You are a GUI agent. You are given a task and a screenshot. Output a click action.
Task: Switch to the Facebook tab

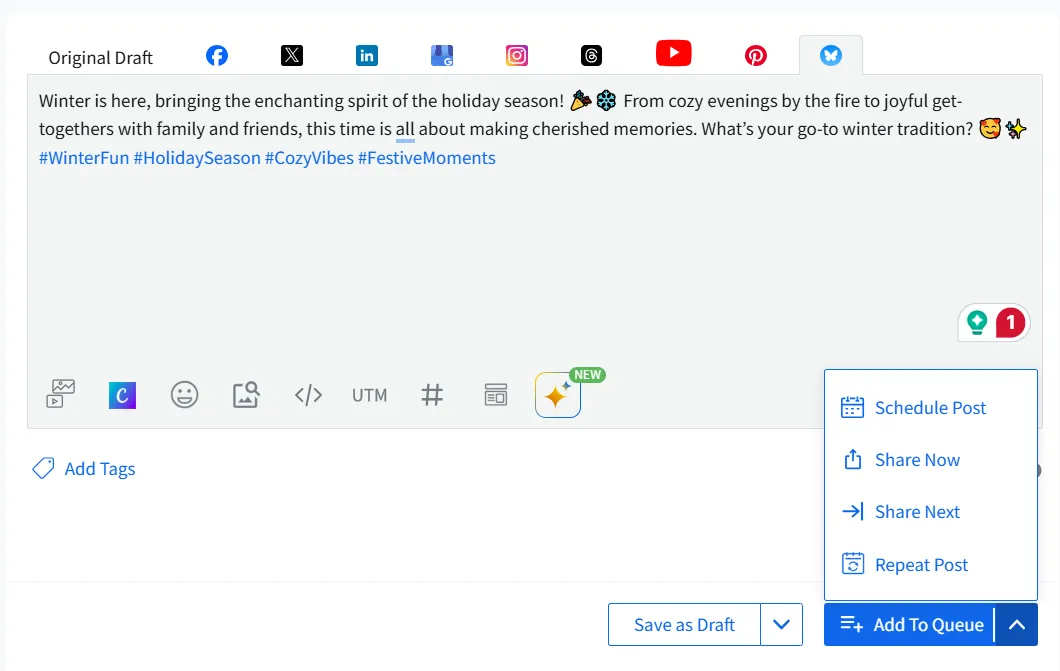[x=217, y=55]
